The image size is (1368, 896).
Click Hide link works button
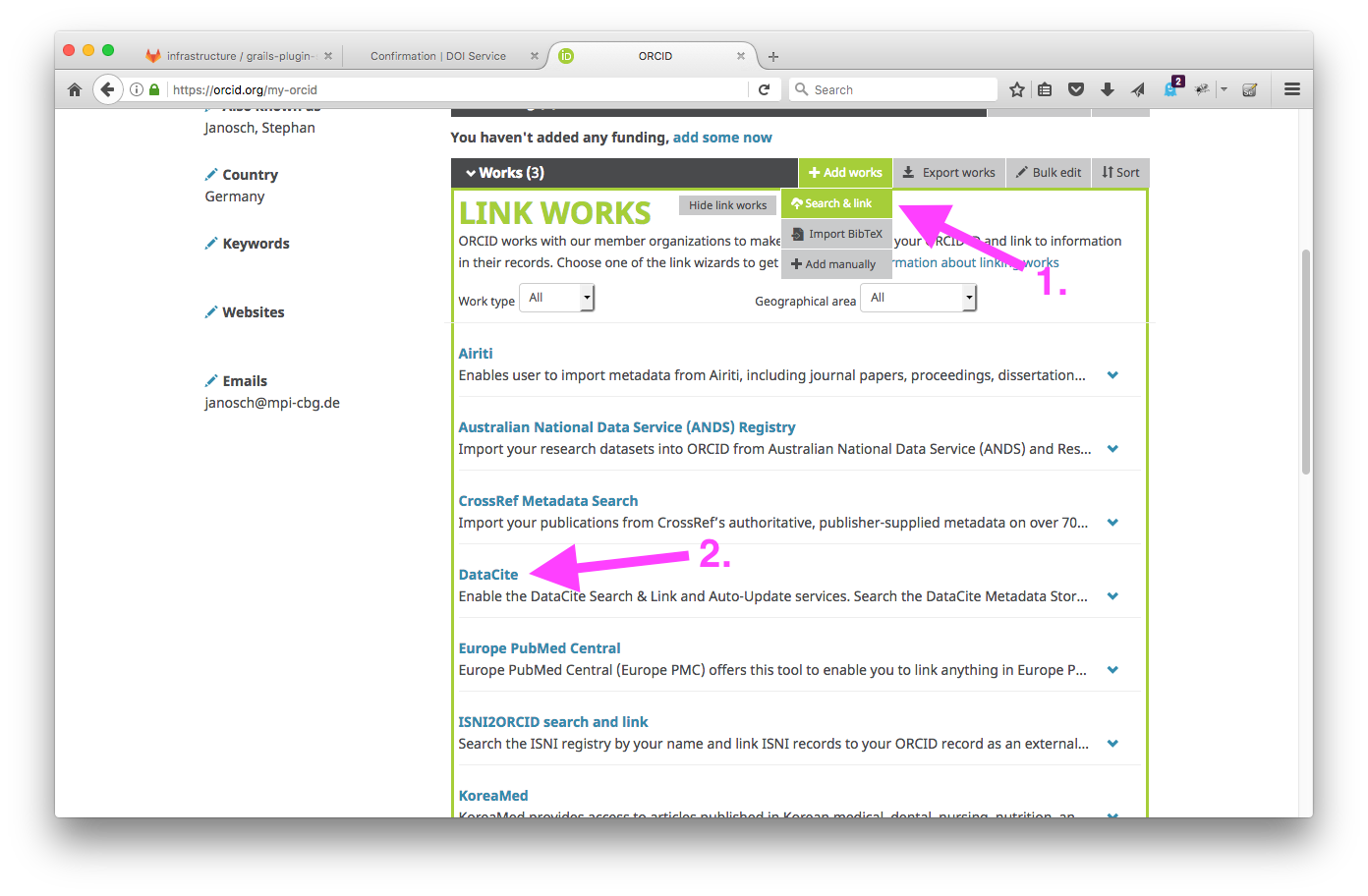coord(727,205)
